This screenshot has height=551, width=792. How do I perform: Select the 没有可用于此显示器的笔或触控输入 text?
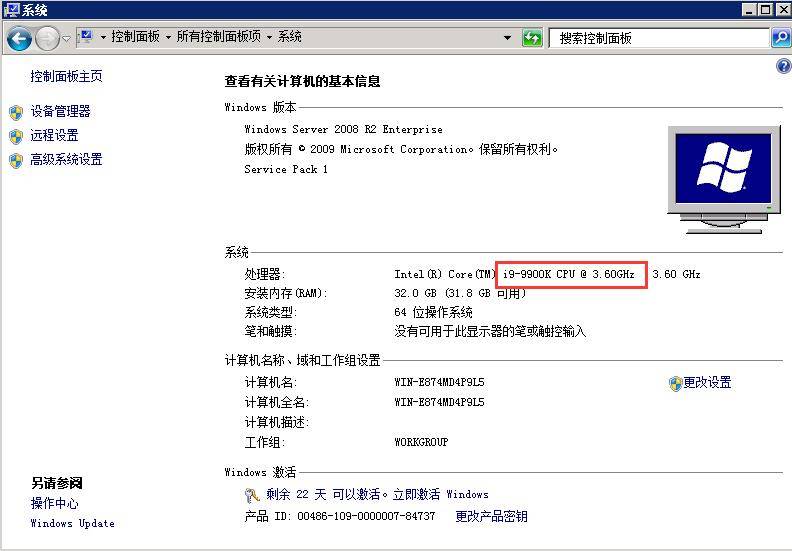(x=490, y=331)
